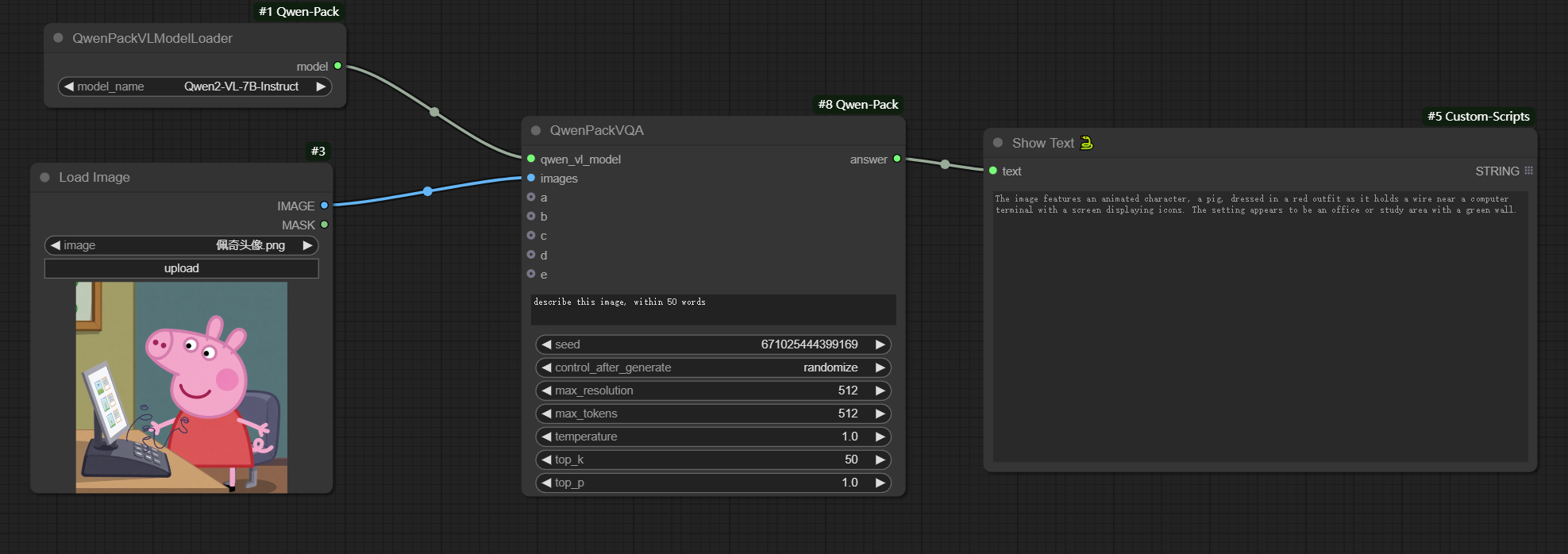Click the text input socket on Show Text
This screenshot has height=554, width=1568.
click(x=993, y=171)
